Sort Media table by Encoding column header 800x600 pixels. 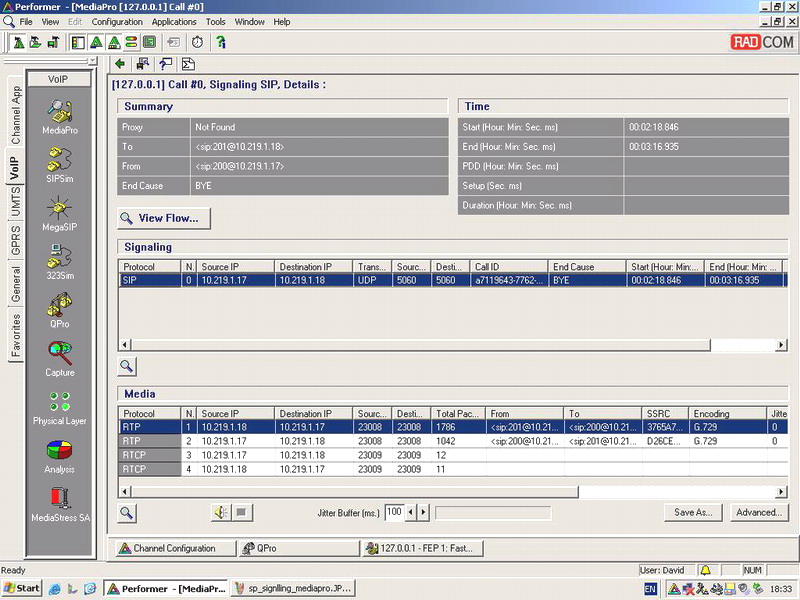tap(727, 414)
